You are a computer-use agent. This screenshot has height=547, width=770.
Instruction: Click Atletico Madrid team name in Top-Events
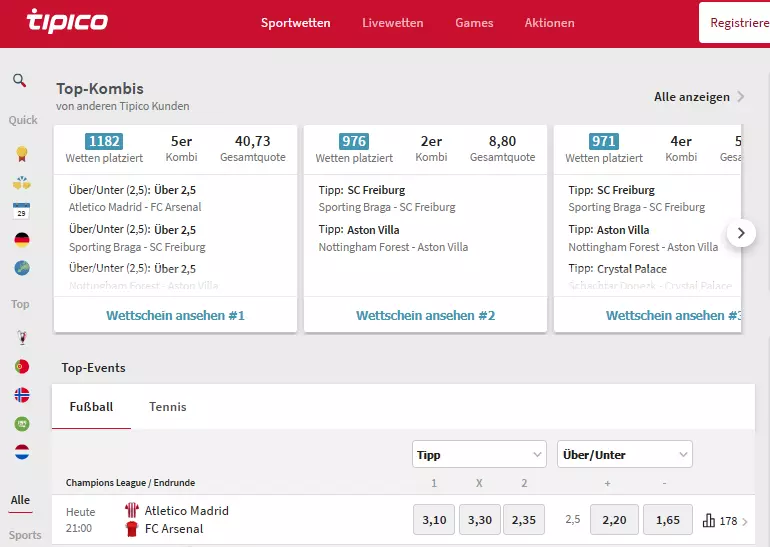click(187, 511)
